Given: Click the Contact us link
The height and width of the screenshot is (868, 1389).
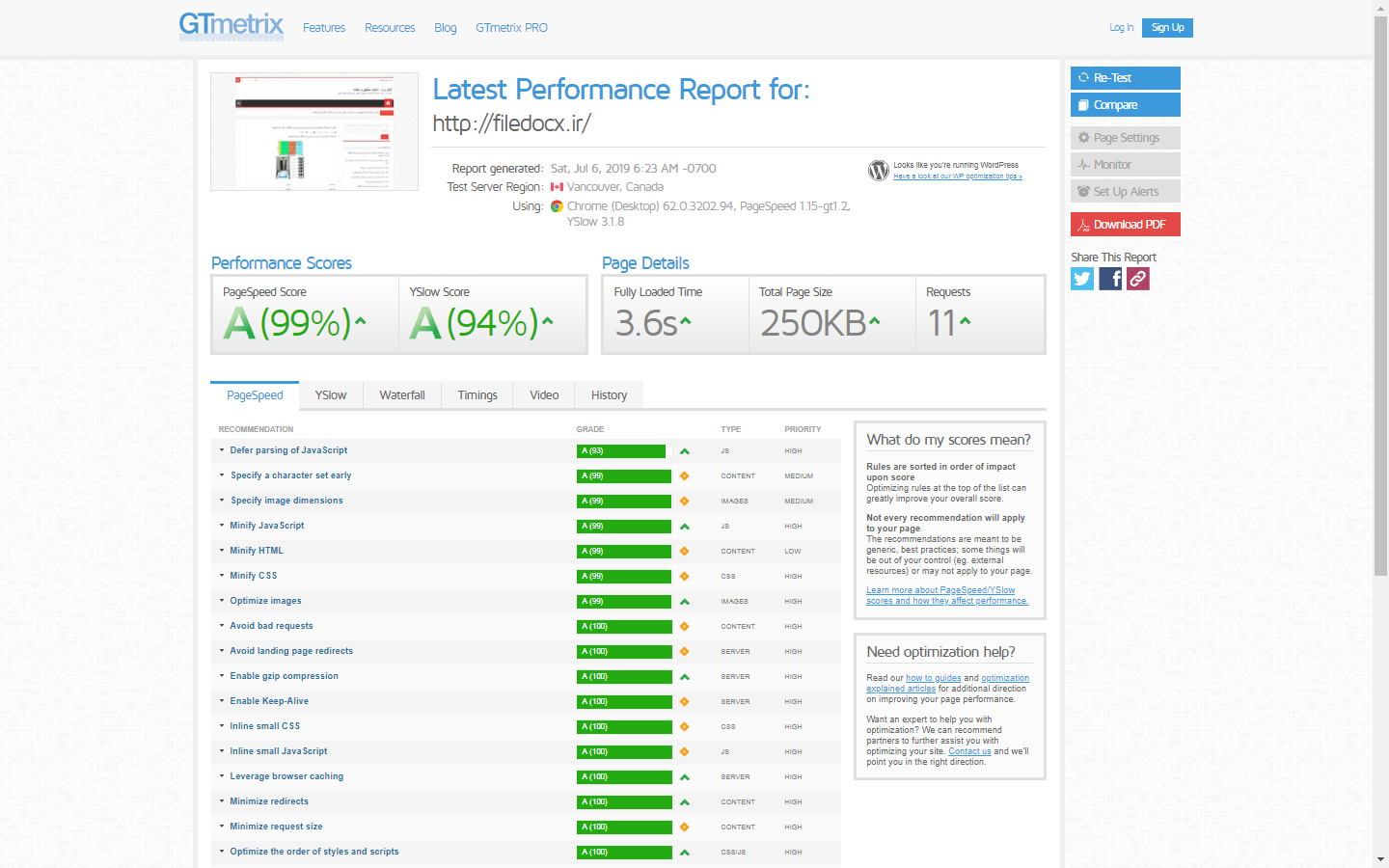Looking at the screenshot, I should point(969,751).
